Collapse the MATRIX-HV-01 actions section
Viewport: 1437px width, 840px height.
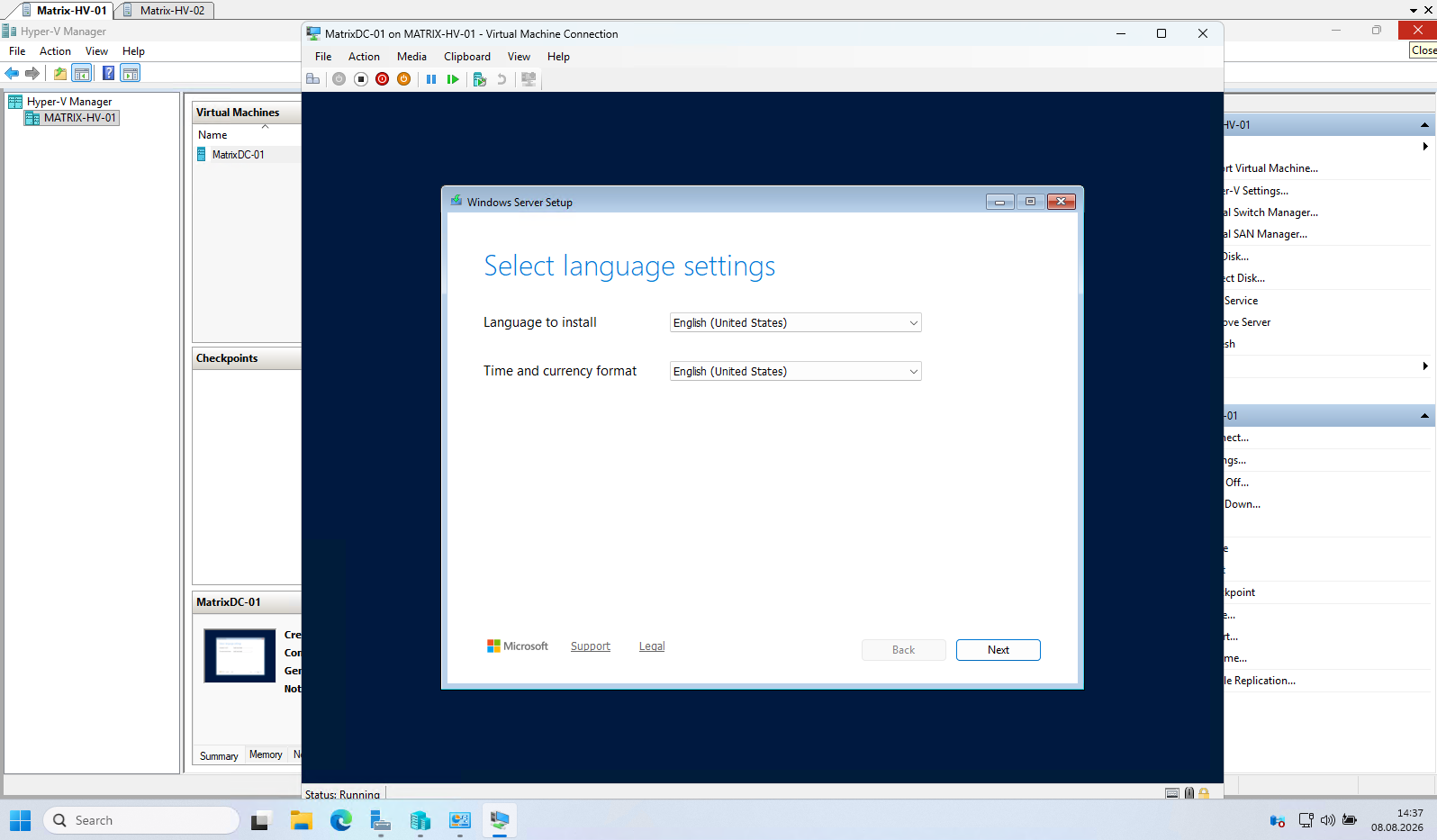coord(1424,125)
